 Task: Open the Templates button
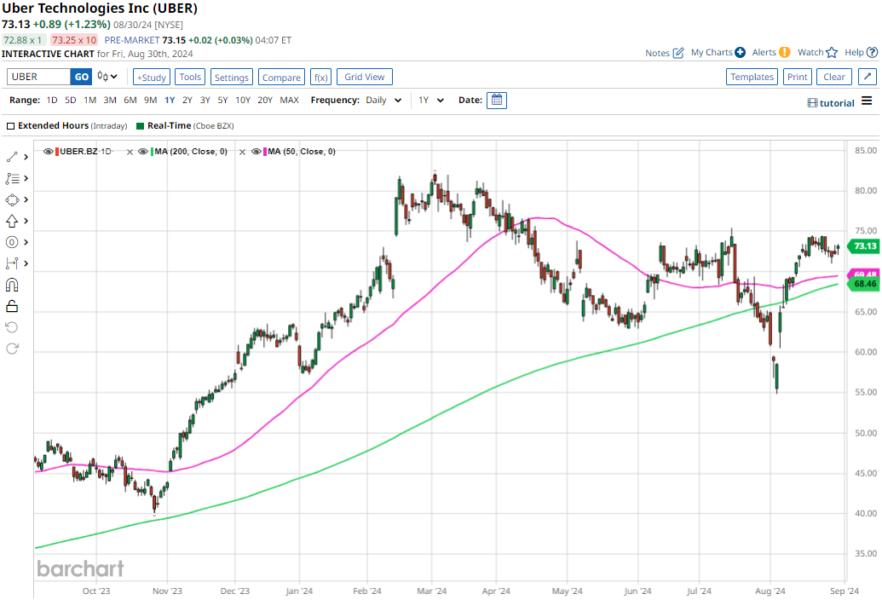pyautogui.click(x=752, y=76)
